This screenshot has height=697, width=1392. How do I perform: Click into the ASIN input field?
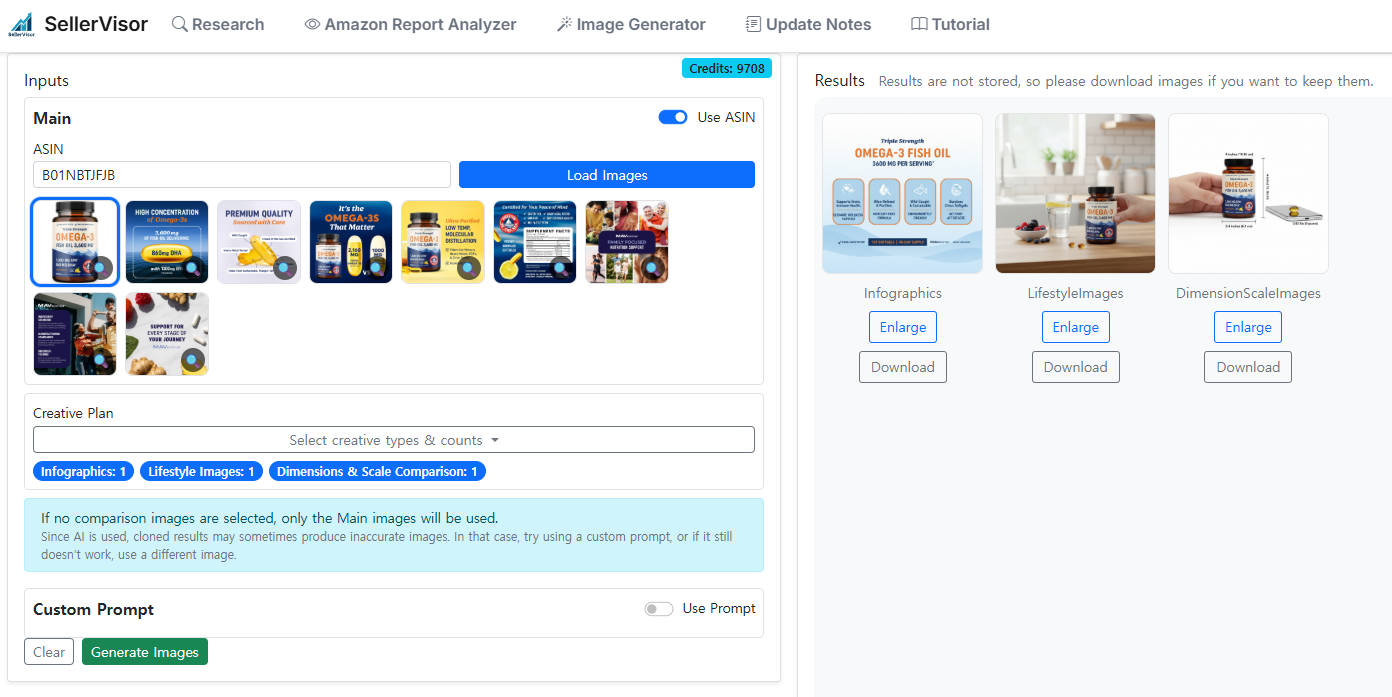(x=242, y=175)
